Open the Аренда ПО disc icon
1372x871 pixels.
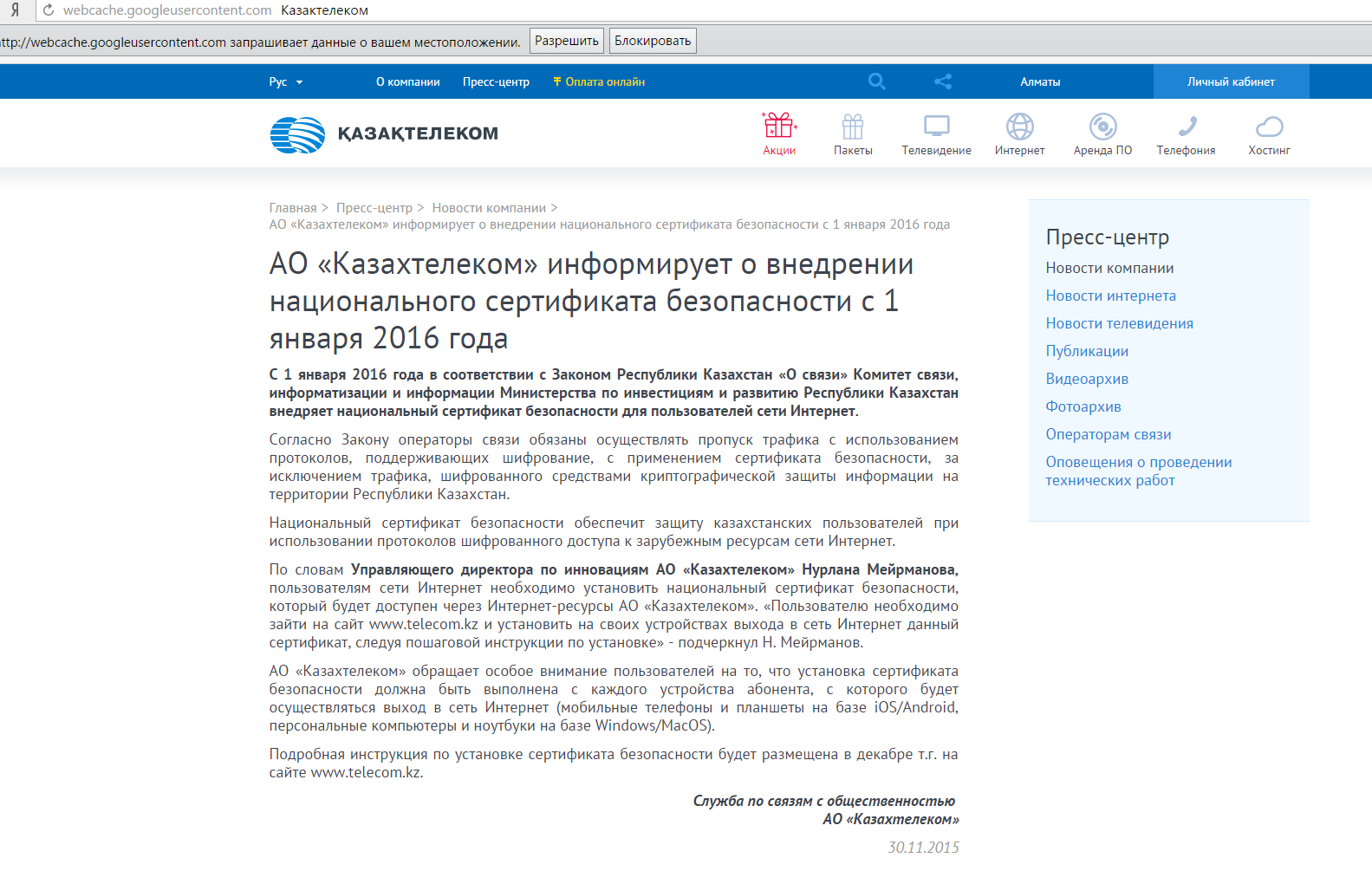click(x=1103, y=127)
